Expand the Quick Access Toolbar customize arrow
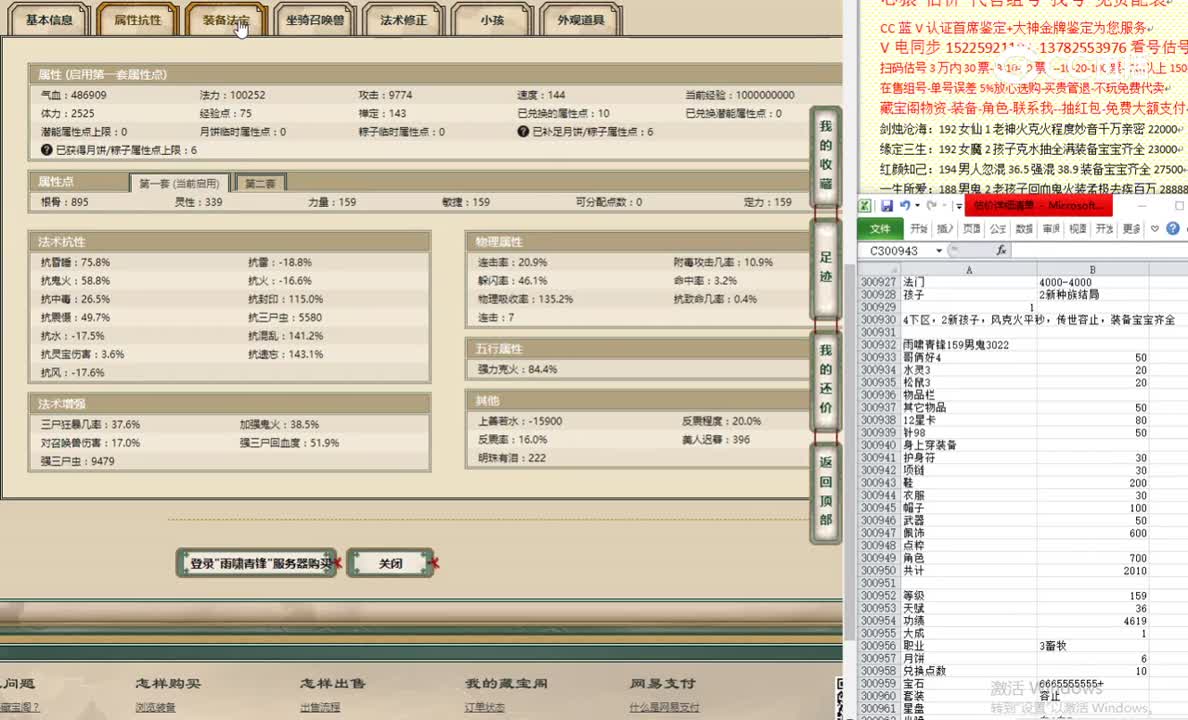 pos(958,206)
